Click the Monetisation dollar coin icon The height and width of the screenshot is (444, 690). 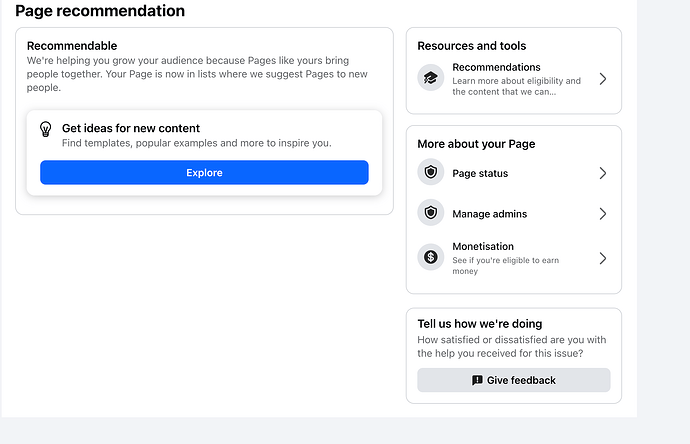pyautogui.click(x=431, y=258)
